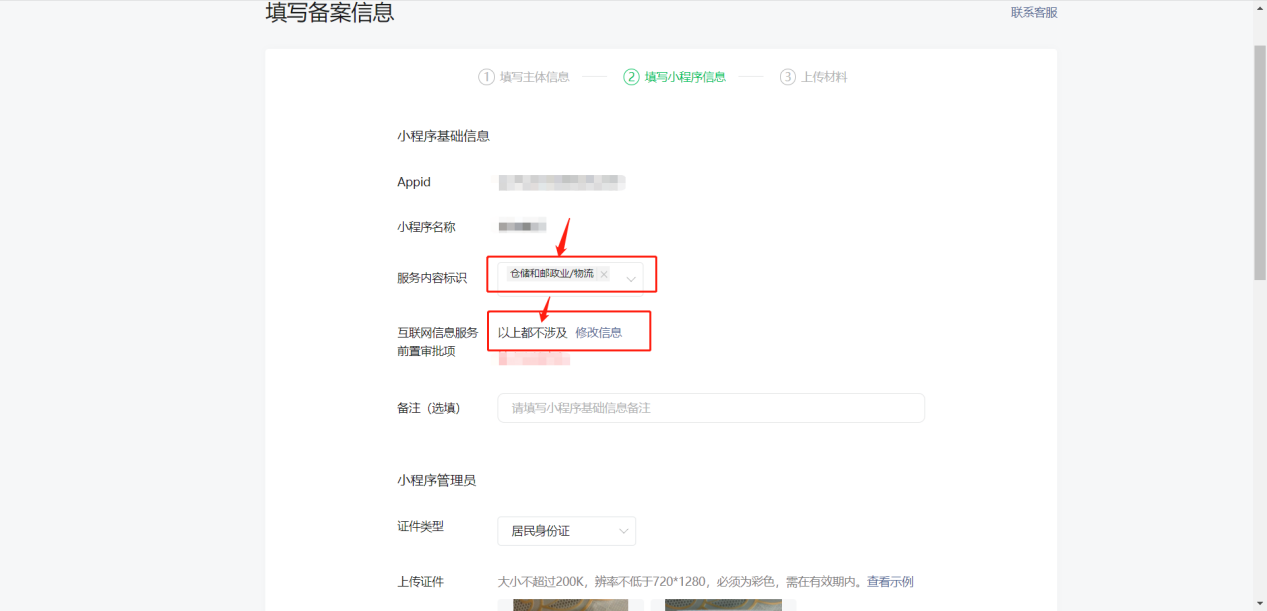The height and width of the screenshot is (611, 1267).
Task: Click the Appid label
Action: pos(414,182)
